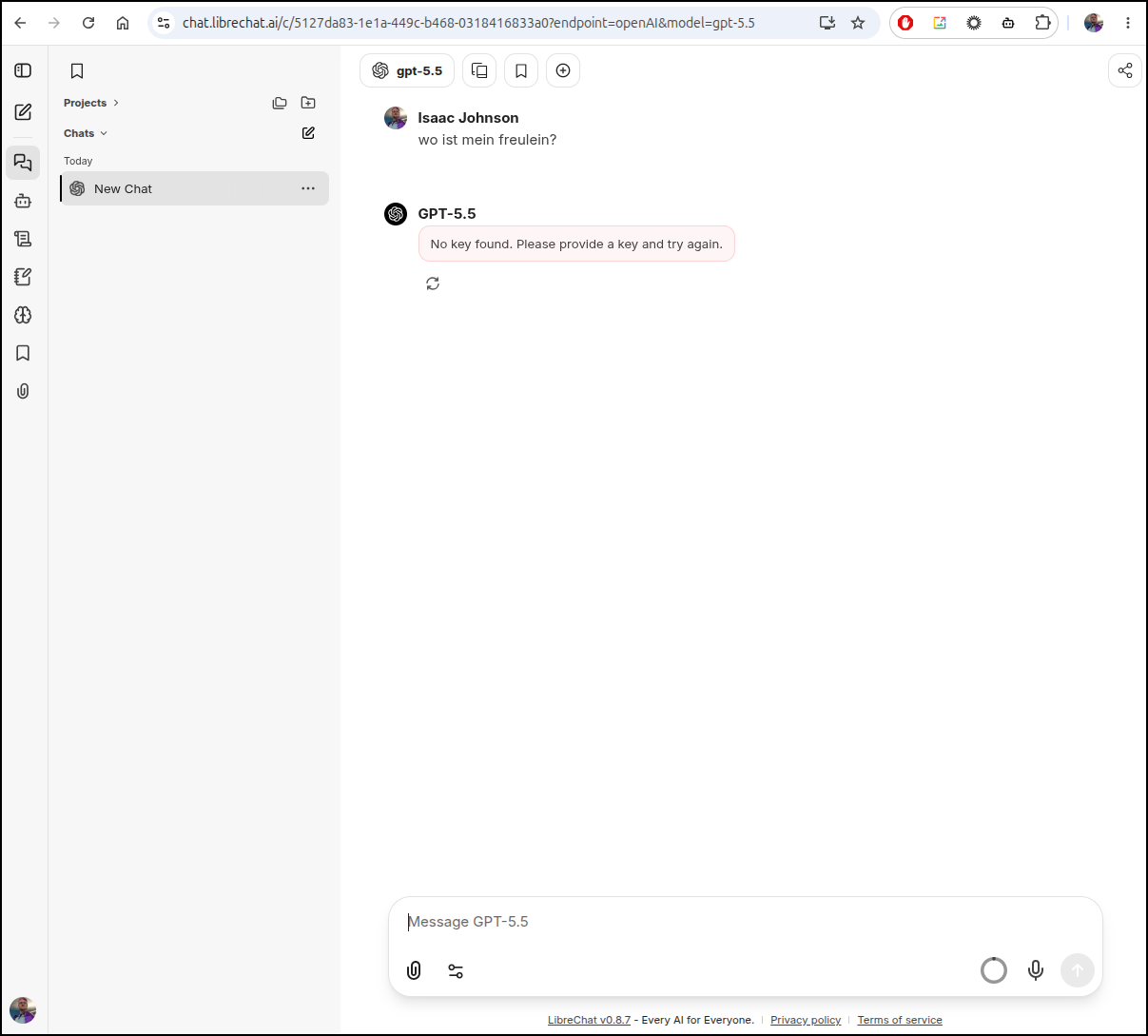
Task: Open the prompts scroll icon
Action: [x=24, y=239]
